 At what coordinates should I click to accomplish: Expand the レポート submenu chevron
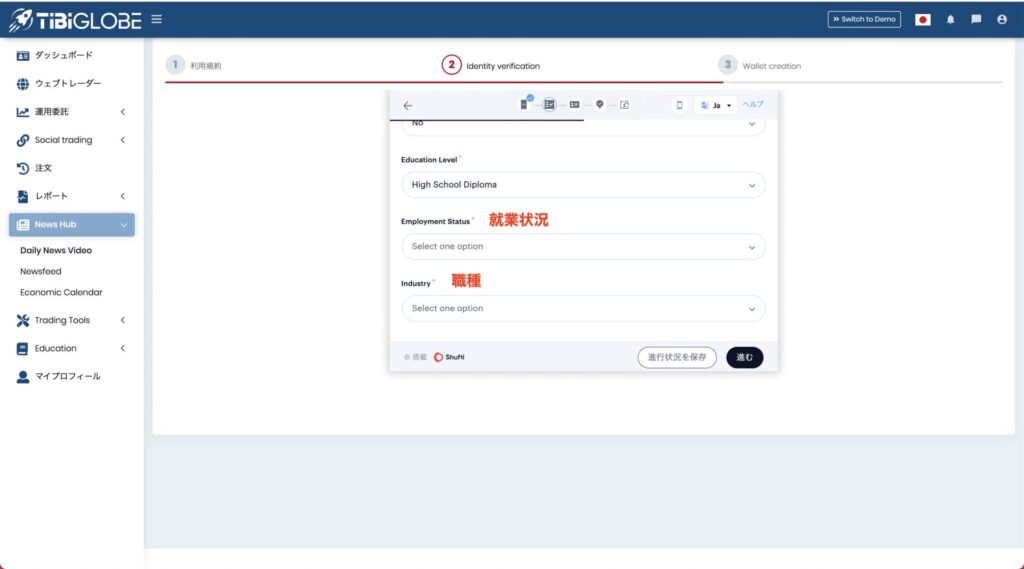(x=123, y=196)
